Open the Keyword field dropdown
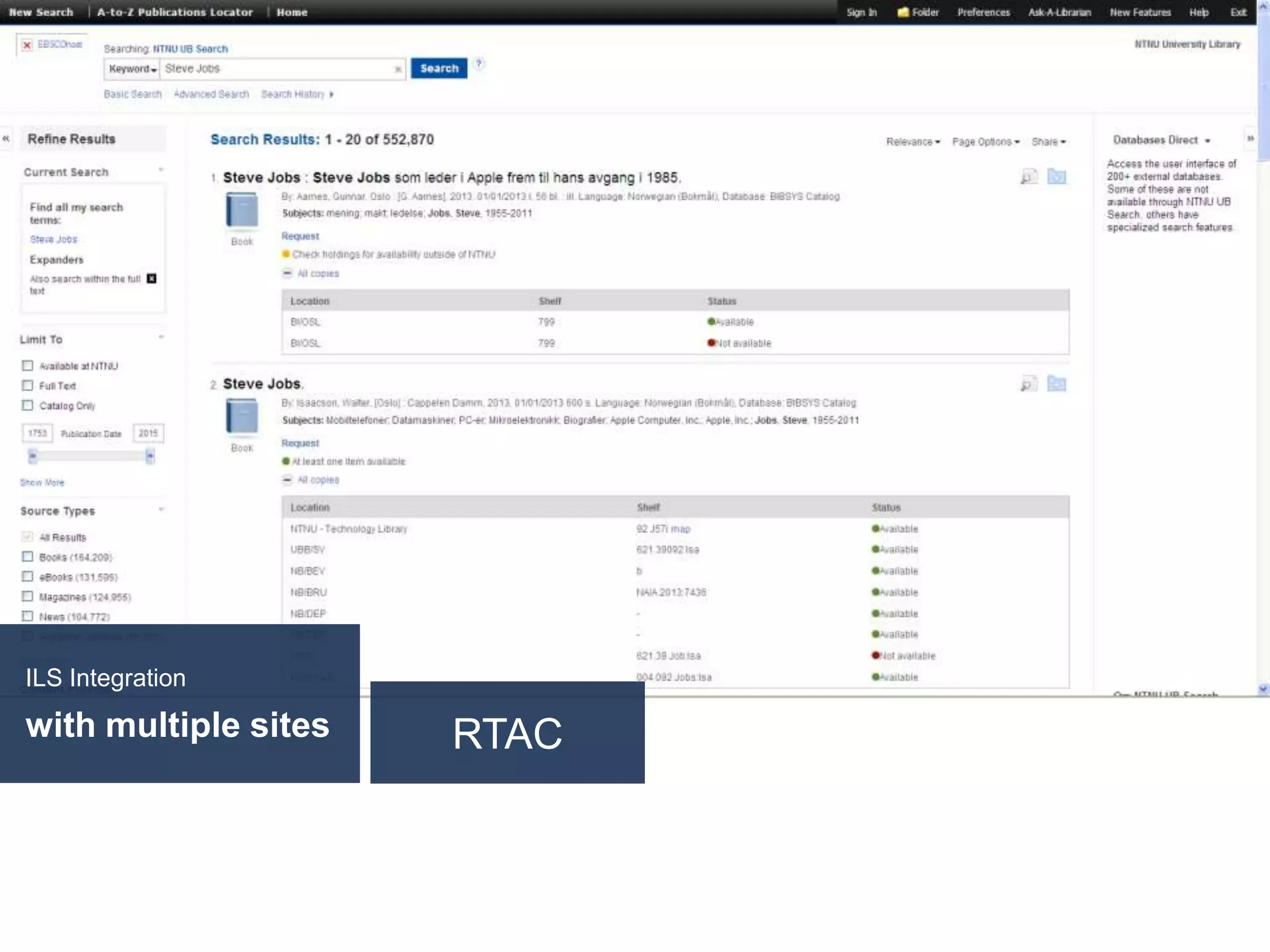Viewport: 1270px width, 952px height. pos(132,69)
